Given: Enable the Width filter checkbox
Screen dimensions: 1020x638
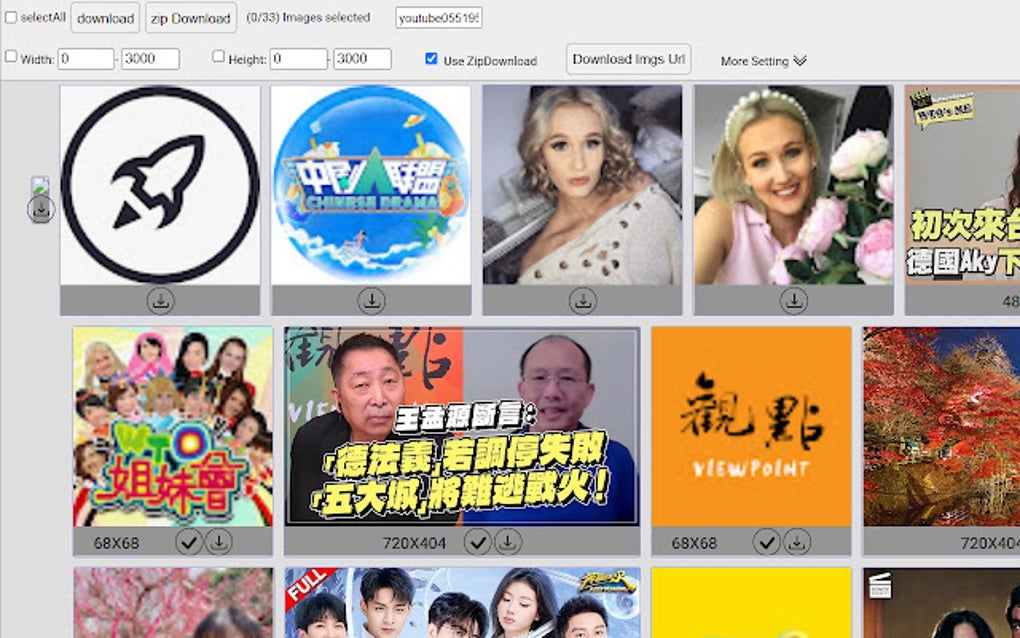Looking at the screenshot, I should click(x=11, y=58).
